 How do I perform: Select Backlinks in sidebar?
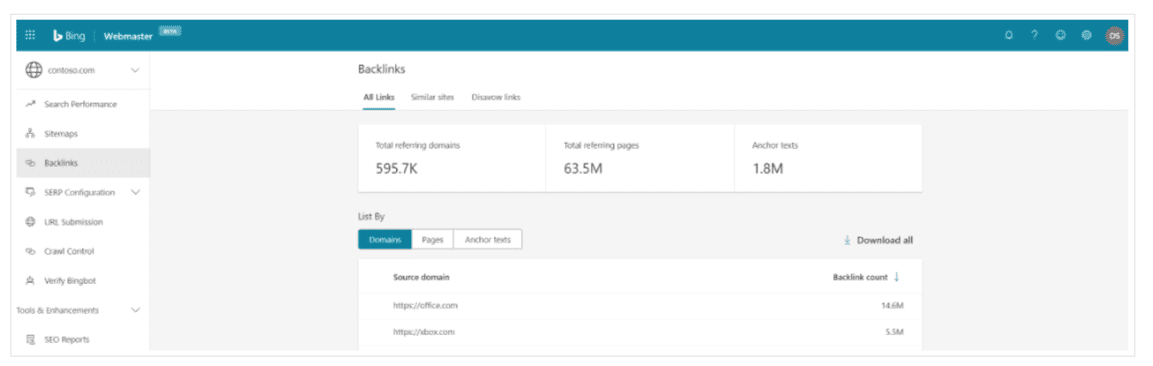pos(83,163)
